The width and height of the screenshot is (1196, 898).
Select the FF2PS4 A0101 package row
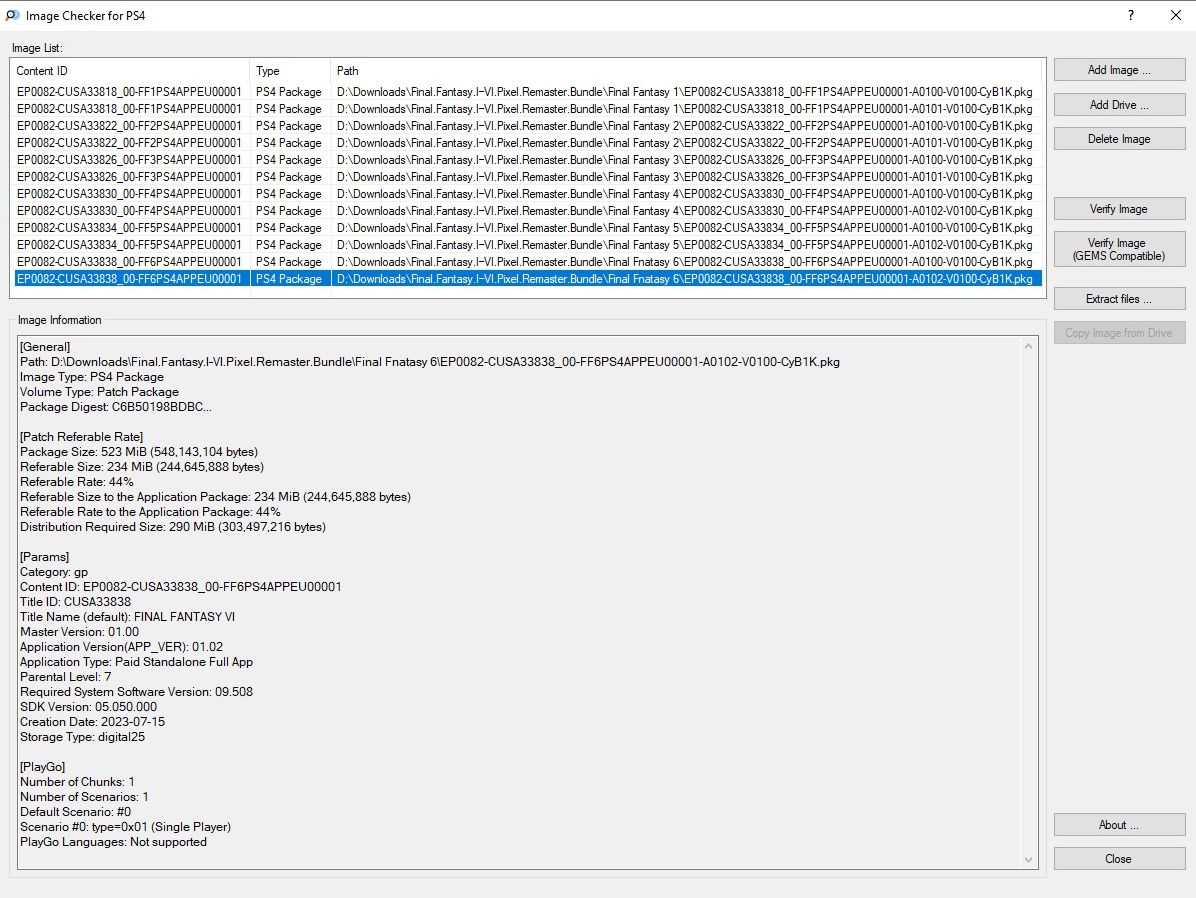(528, 143)
